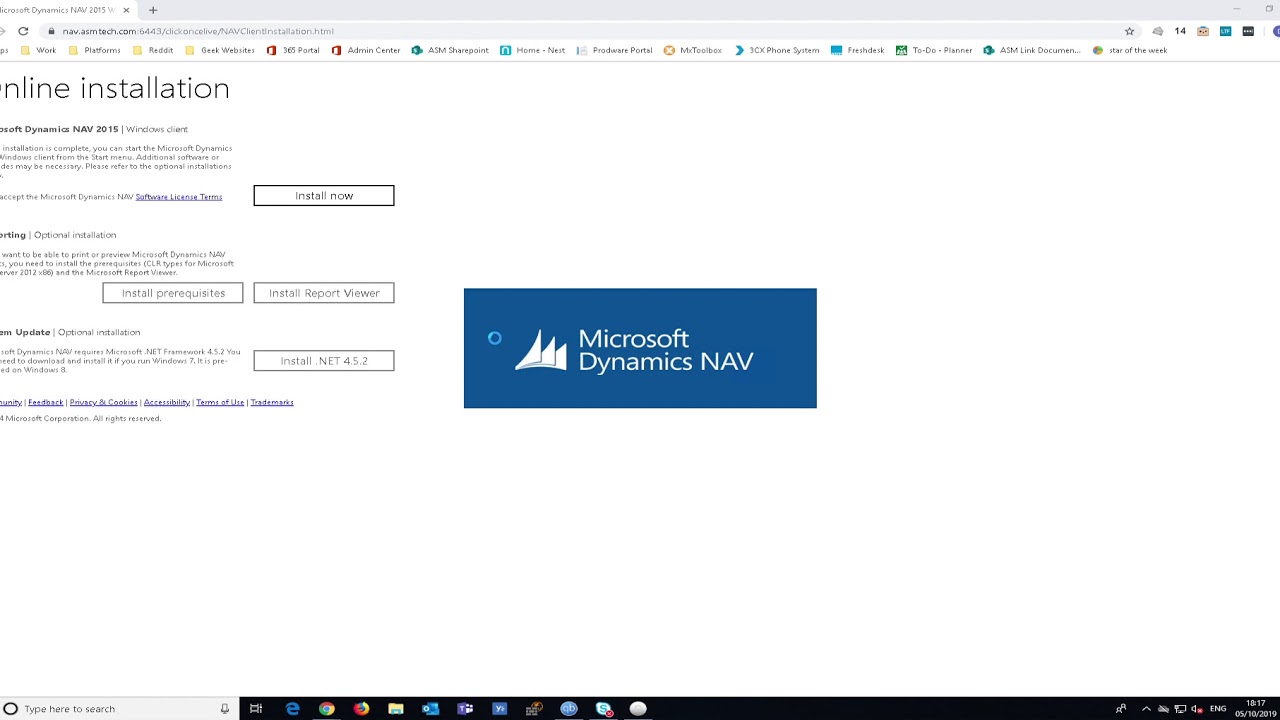The width and height of the screenshot is (1280, 720).
Task: Close the Microsoft Dynamics NAV 2015 tab
Action: tap(126, 10)
